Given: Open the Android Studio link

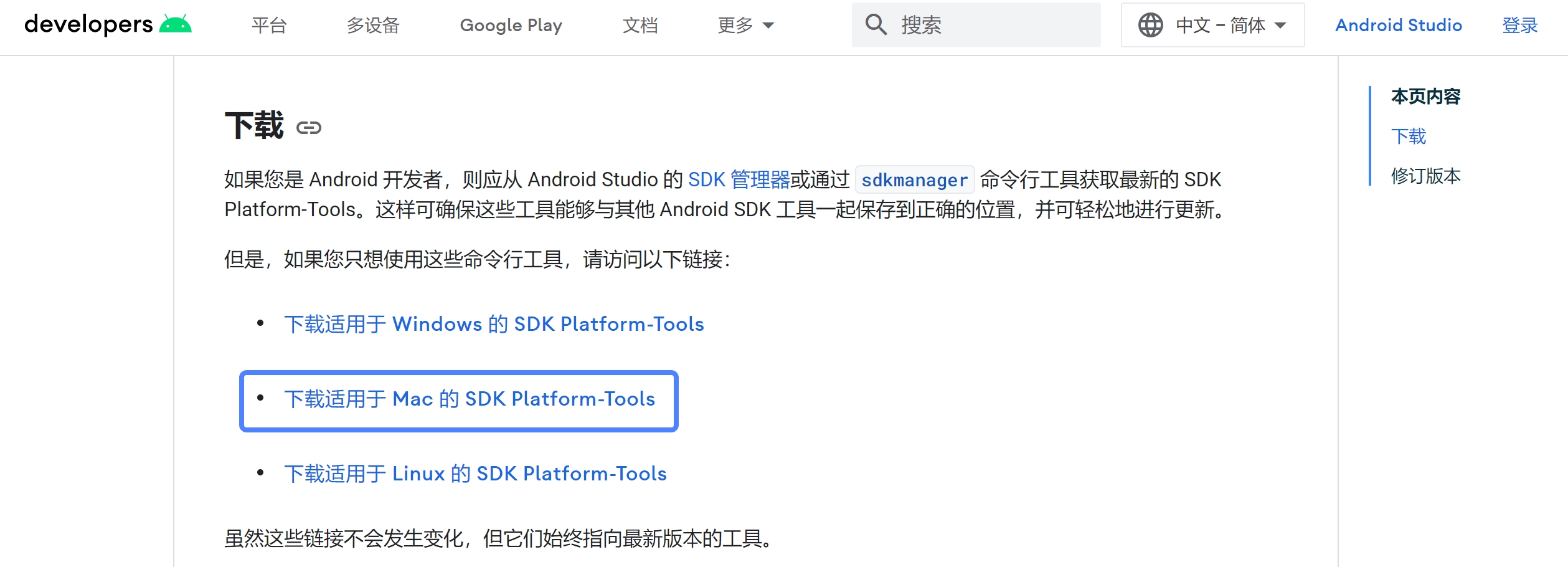Looking at the screenshot, I should coord(1398,25).
